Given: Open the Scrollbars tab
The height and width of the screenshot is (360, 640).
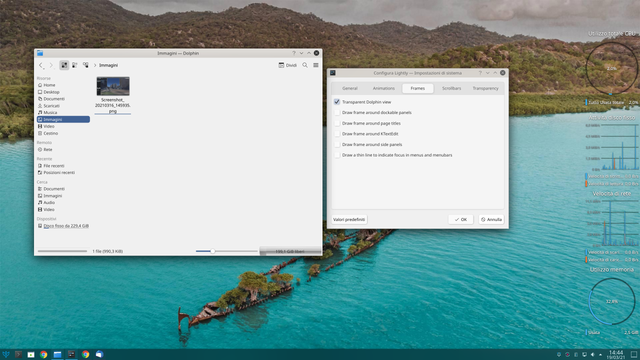Looking at the screenshot, I should pyautogui.click(x=451, y=88).
